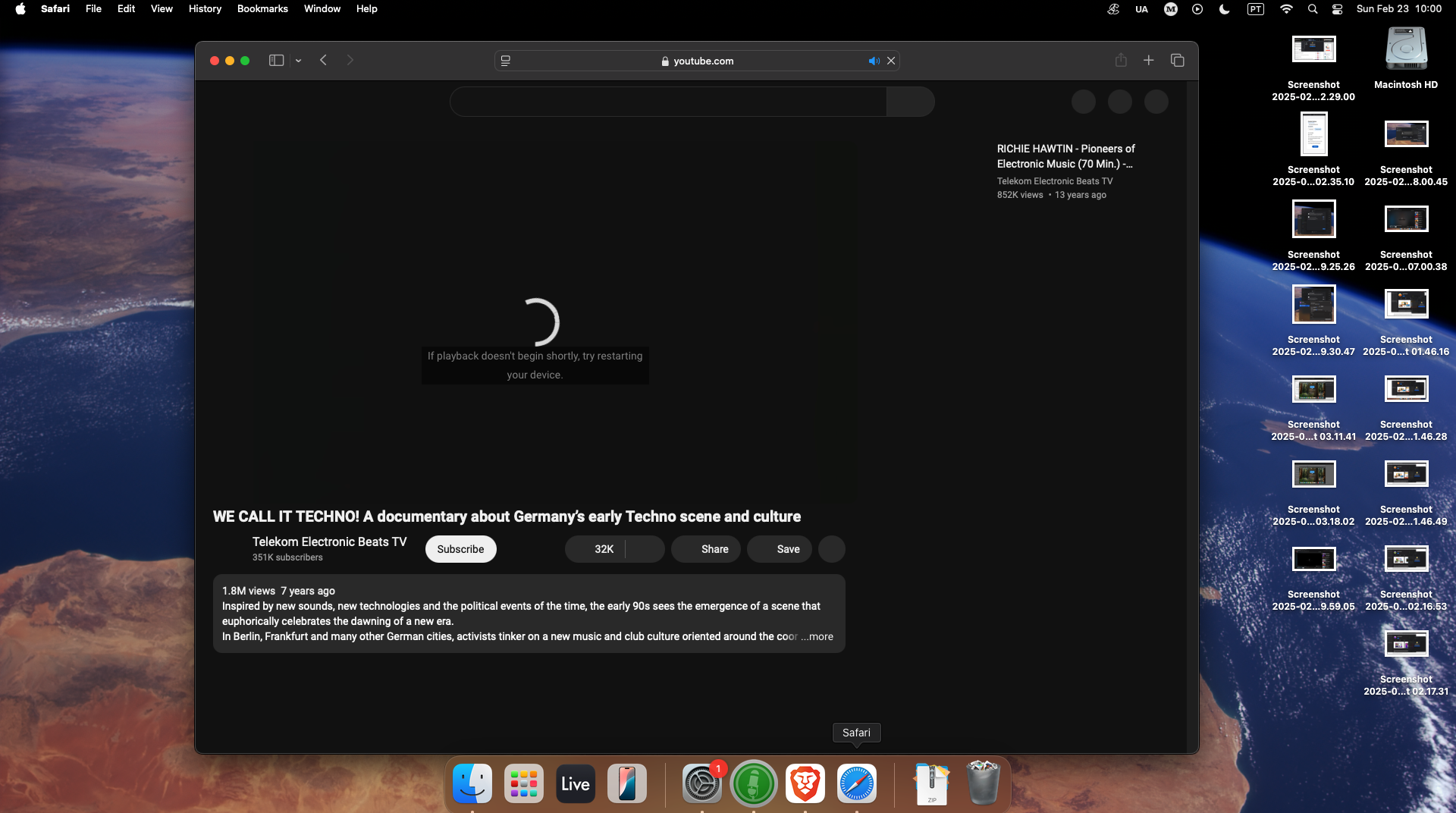Subscribe to Telekom Electronic Beats TV
The width and height of the screenshot is (1456, 813).
[x=461, y=549]
